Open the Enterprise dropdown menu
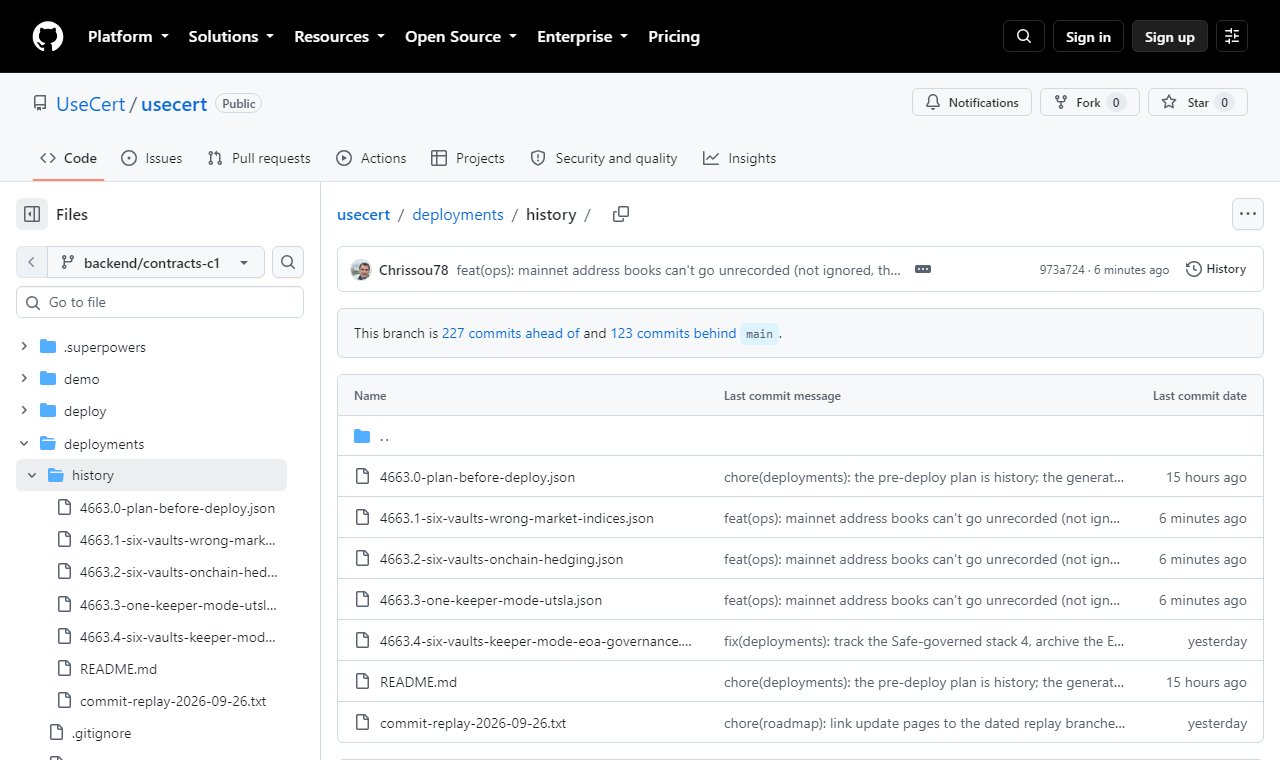 583,37
